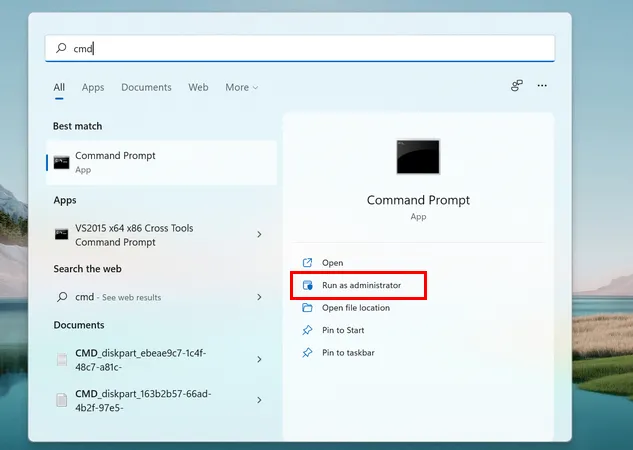Select the Web filter tab
Image resolution: width=633 pixels, height=450 pixels.
(x=198, y=88)
